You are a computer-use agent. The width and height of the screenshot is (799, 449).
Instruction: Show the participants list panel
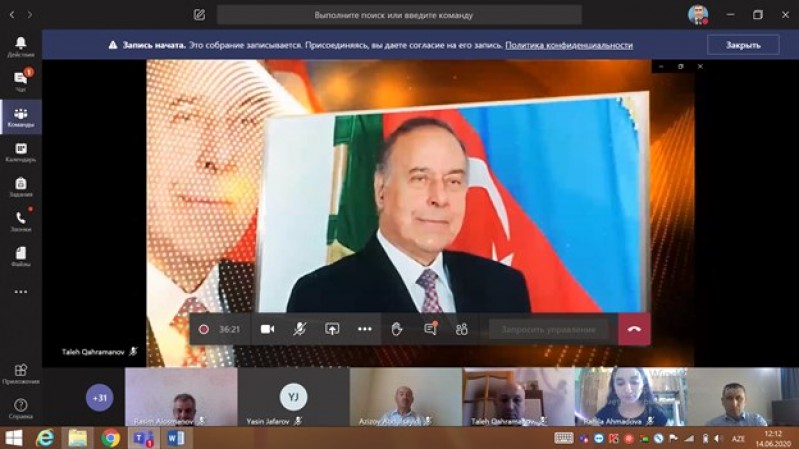(462, 329)
